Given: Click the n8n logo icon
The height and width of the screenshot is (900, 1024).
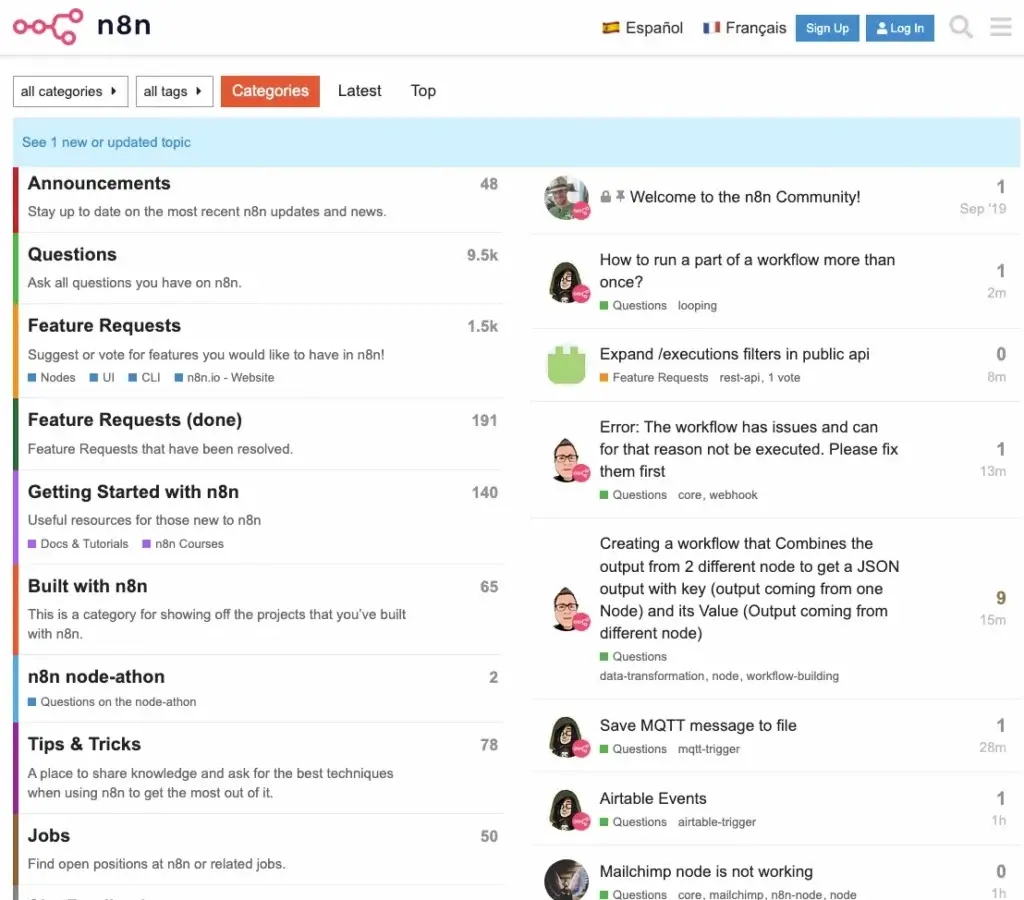Looking at the screenshot, I should coord(48,26).
